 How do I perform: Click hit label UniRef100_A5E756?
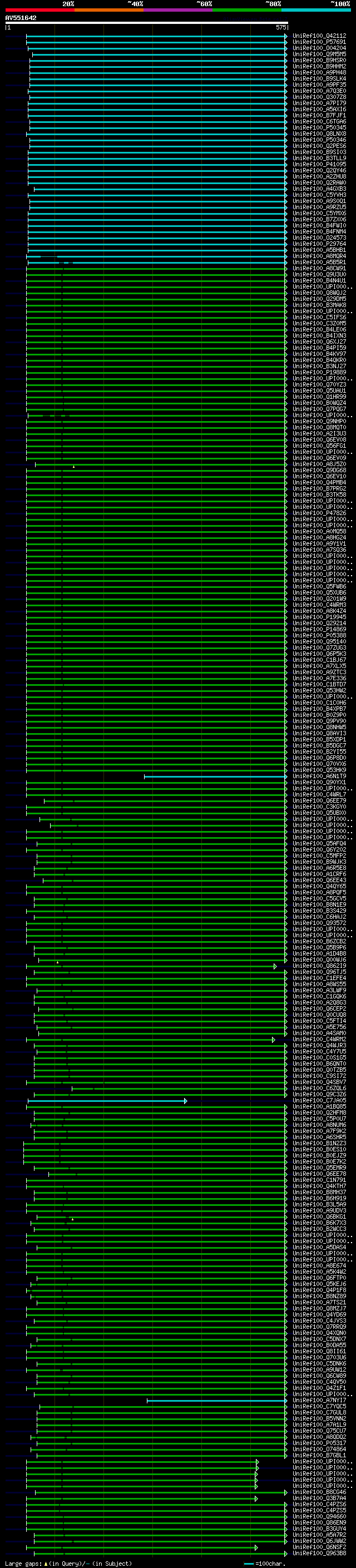[x=319, y=1027]
